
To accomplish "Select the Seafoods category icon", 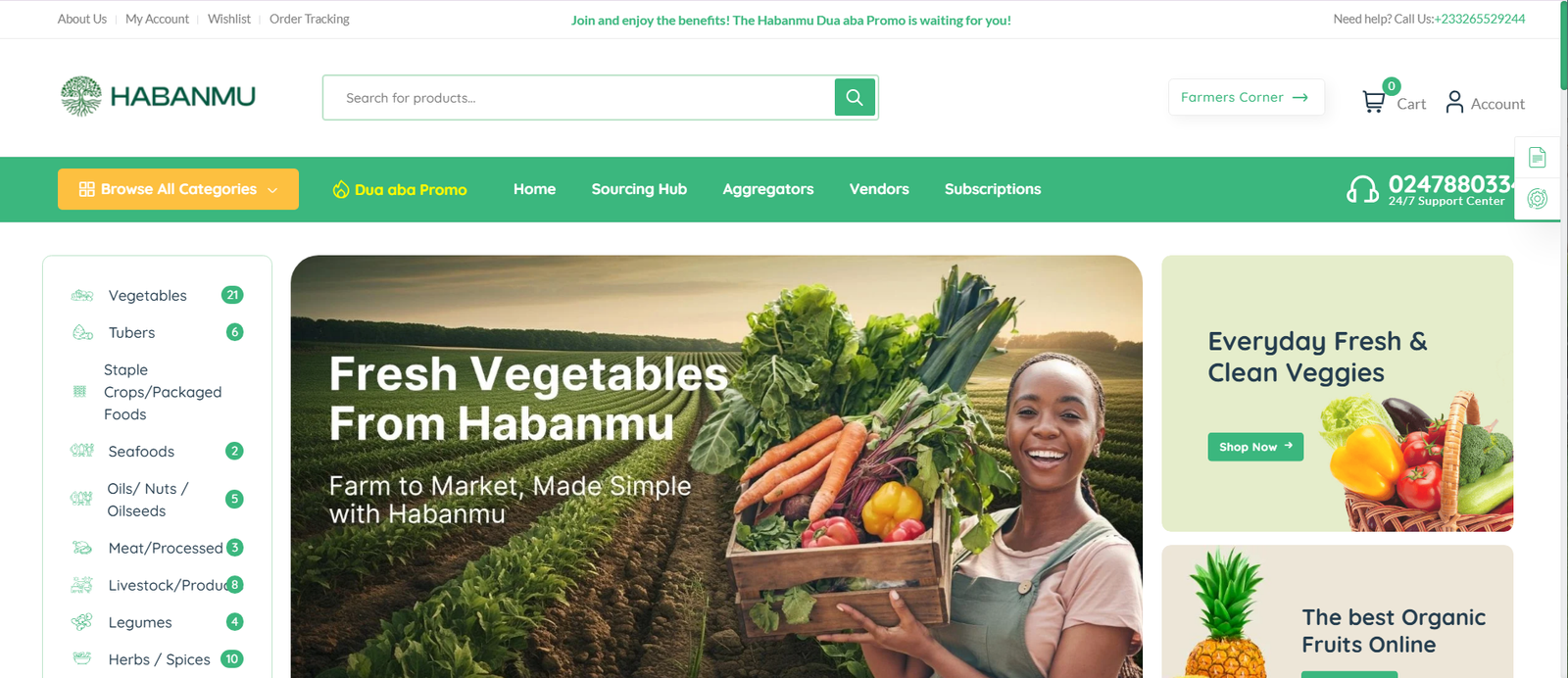I will click(x=82, y=451).
